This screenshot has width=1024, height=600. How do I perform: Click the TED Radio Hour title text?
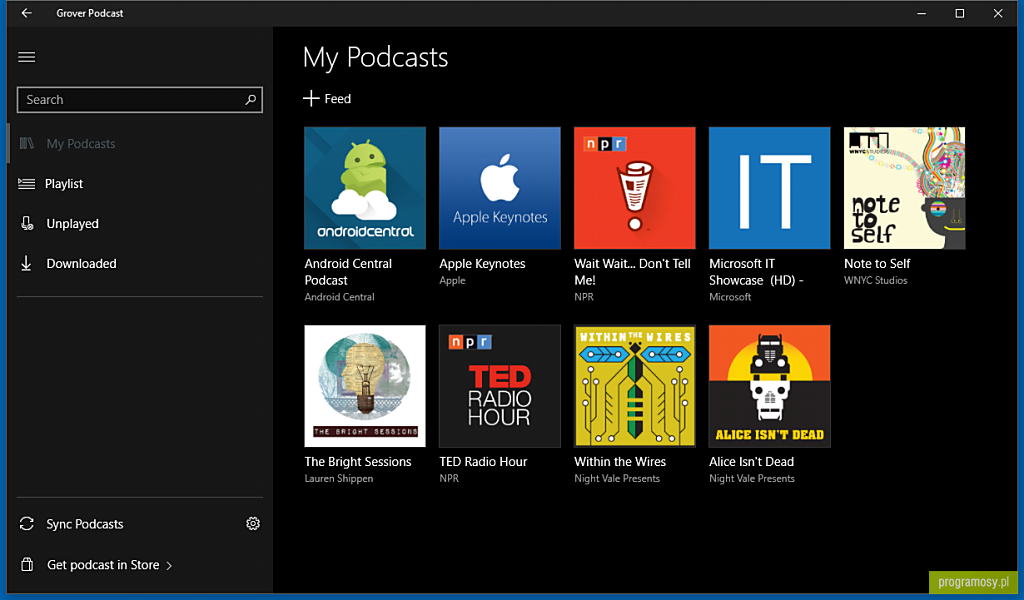click(483, 462)
